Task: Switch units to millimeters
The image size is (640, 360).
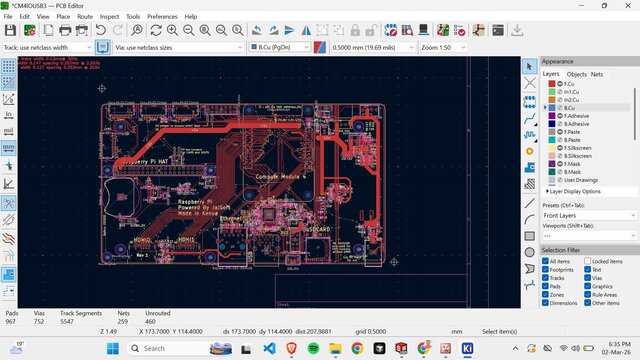Action: (9, 148)
